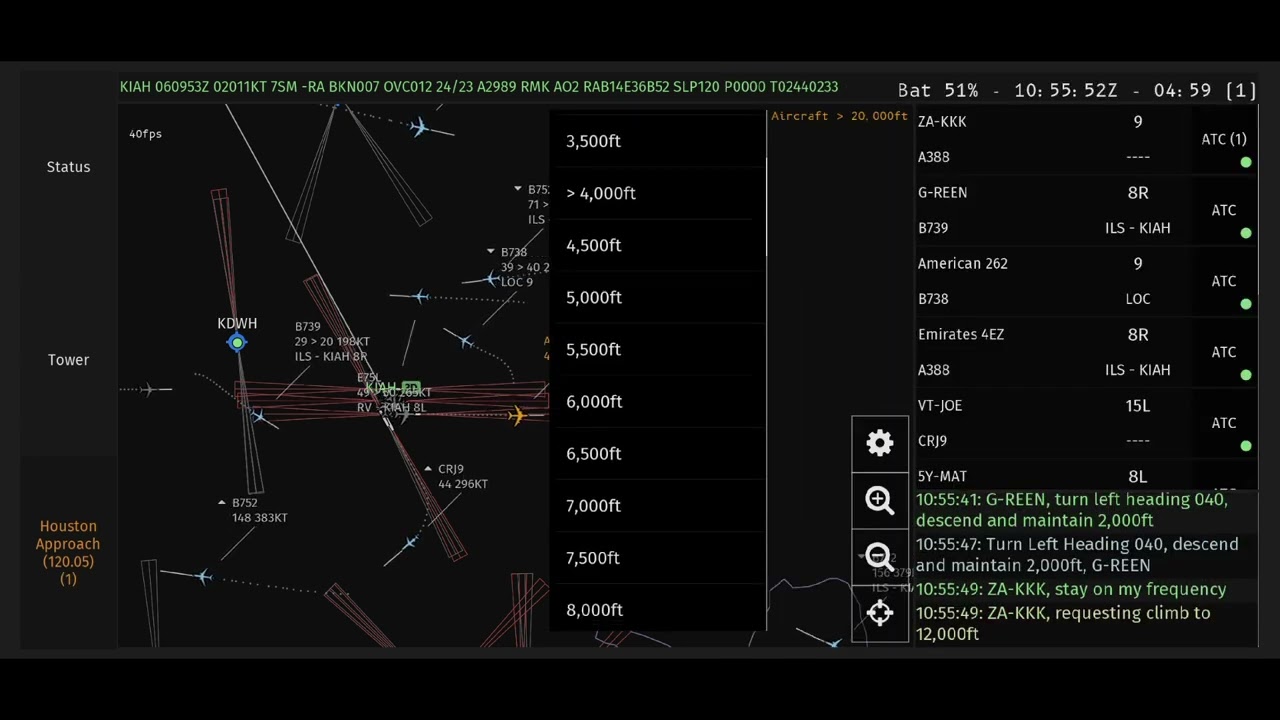Click 'Aircraft > 20.000ft' filter label
This screenshot has height=720, width=1280.
tap(839, 116)
